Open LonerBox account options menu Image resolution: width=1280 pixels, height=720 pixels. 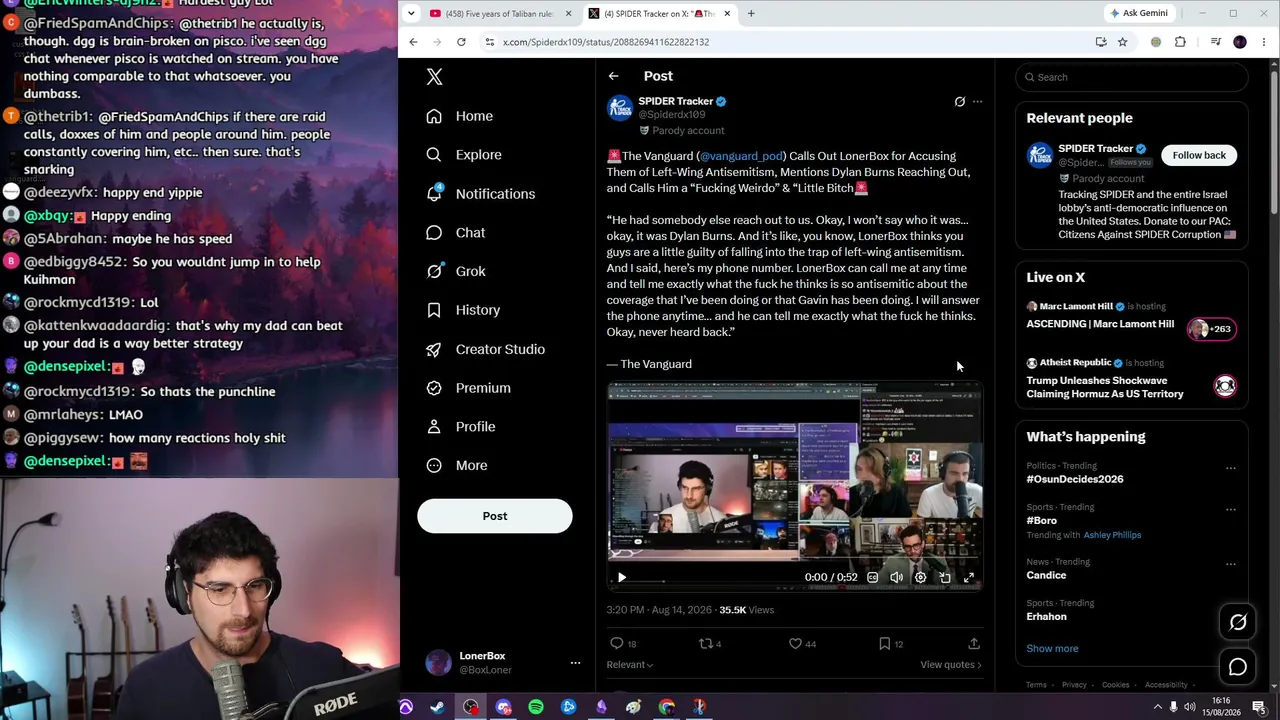click(575, 663)
